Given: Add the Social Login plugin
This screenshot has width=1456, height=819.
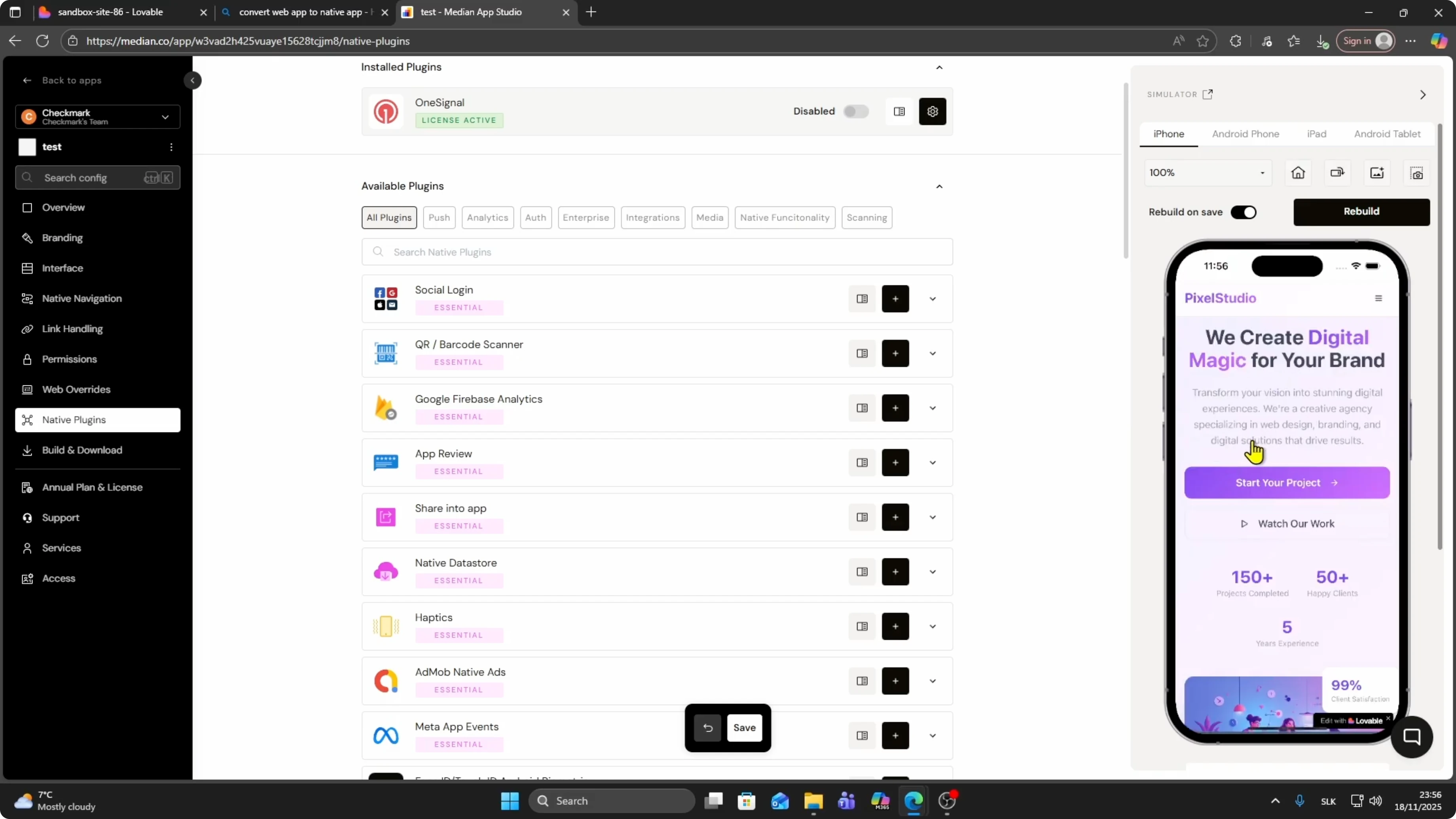Looking at the screenshot, I should click(895, 298).
